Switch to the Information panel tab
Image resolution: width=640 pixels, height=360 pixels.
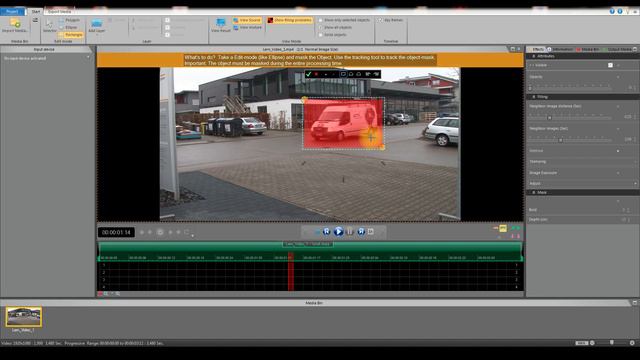click(560, 49)
